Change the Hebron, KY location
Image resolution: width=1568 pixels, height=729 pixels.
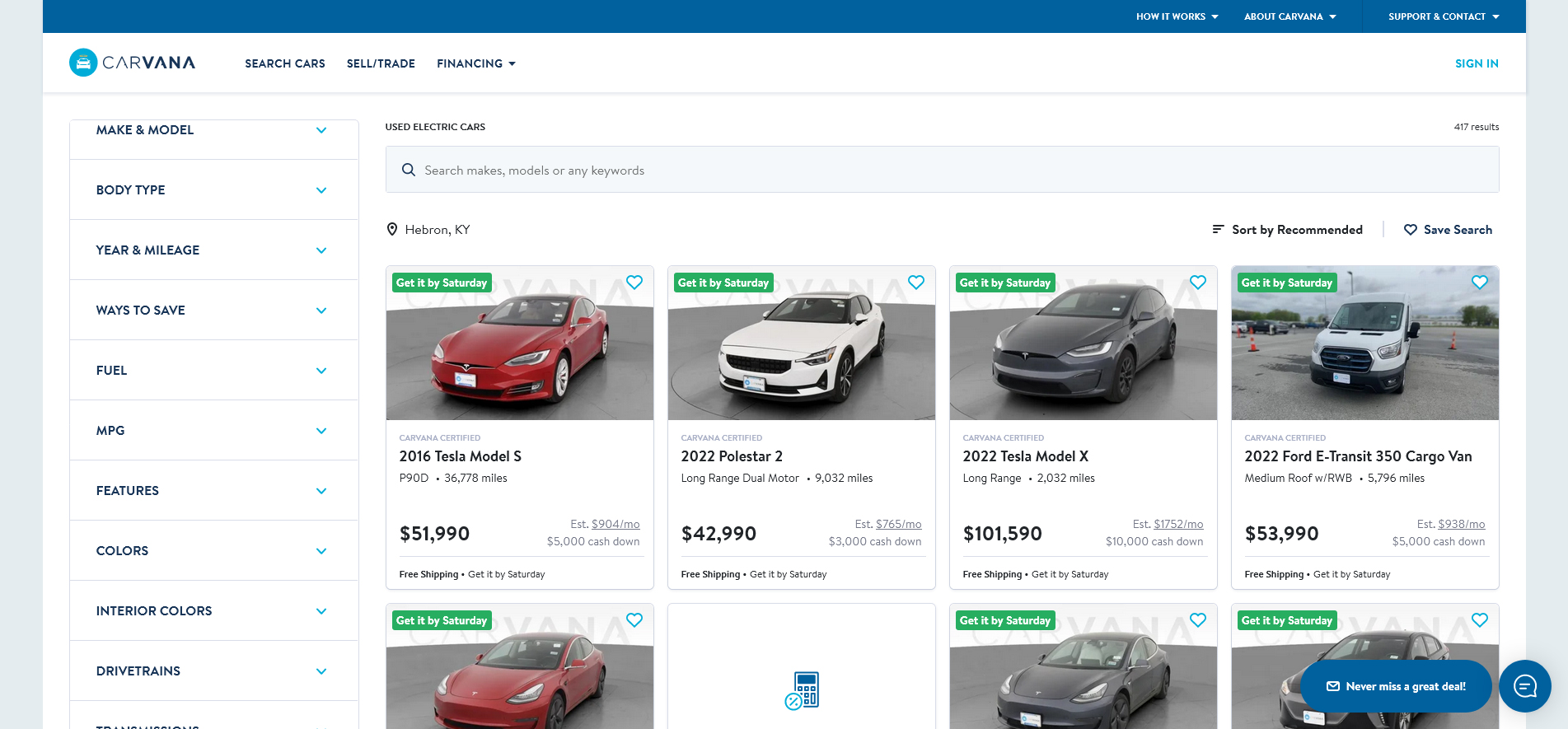pyautogui.click(x=428, y=230)
